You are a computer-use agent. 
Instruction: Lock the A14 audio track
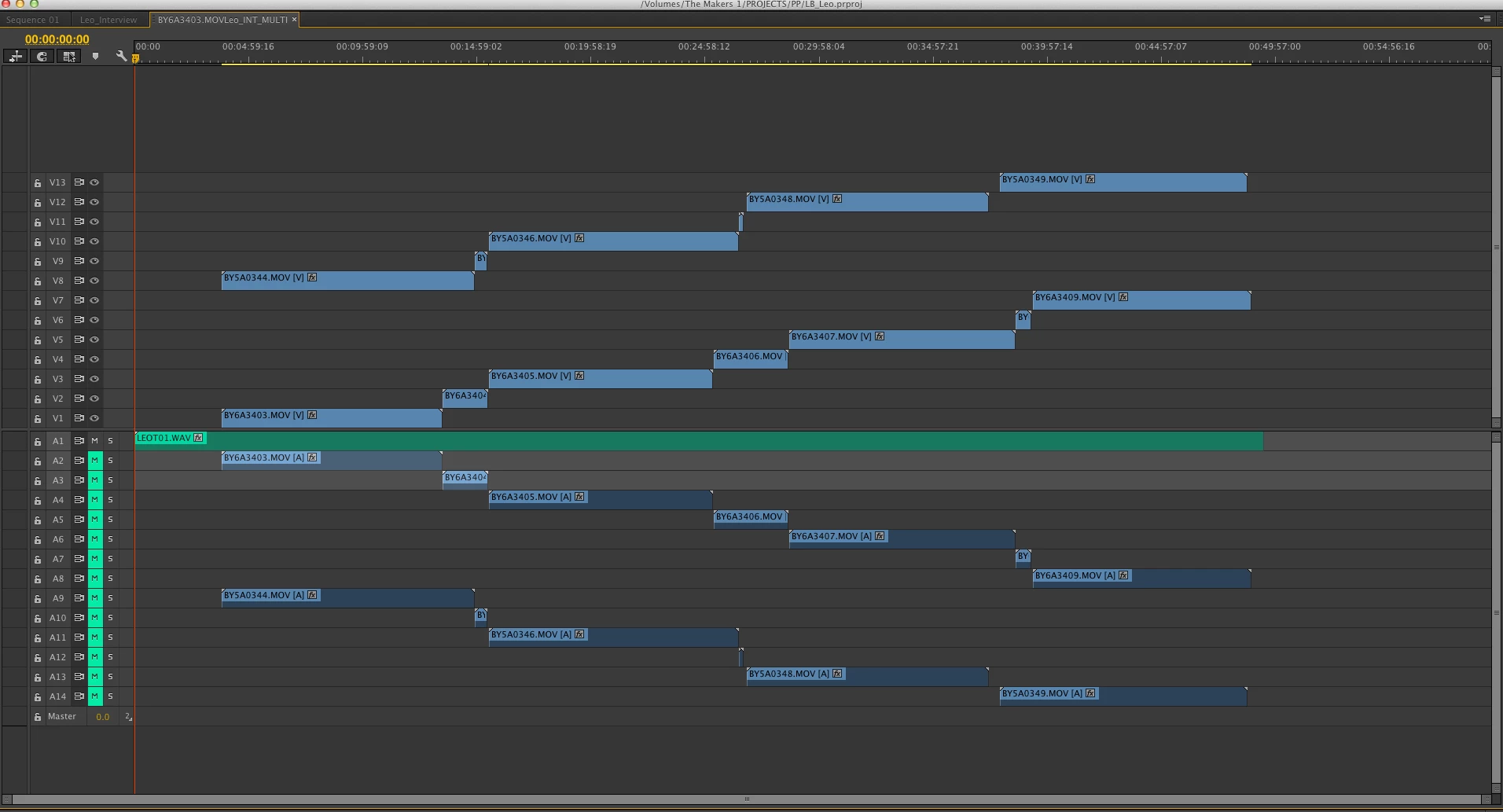pyautogui.click(x=37, y=696)
